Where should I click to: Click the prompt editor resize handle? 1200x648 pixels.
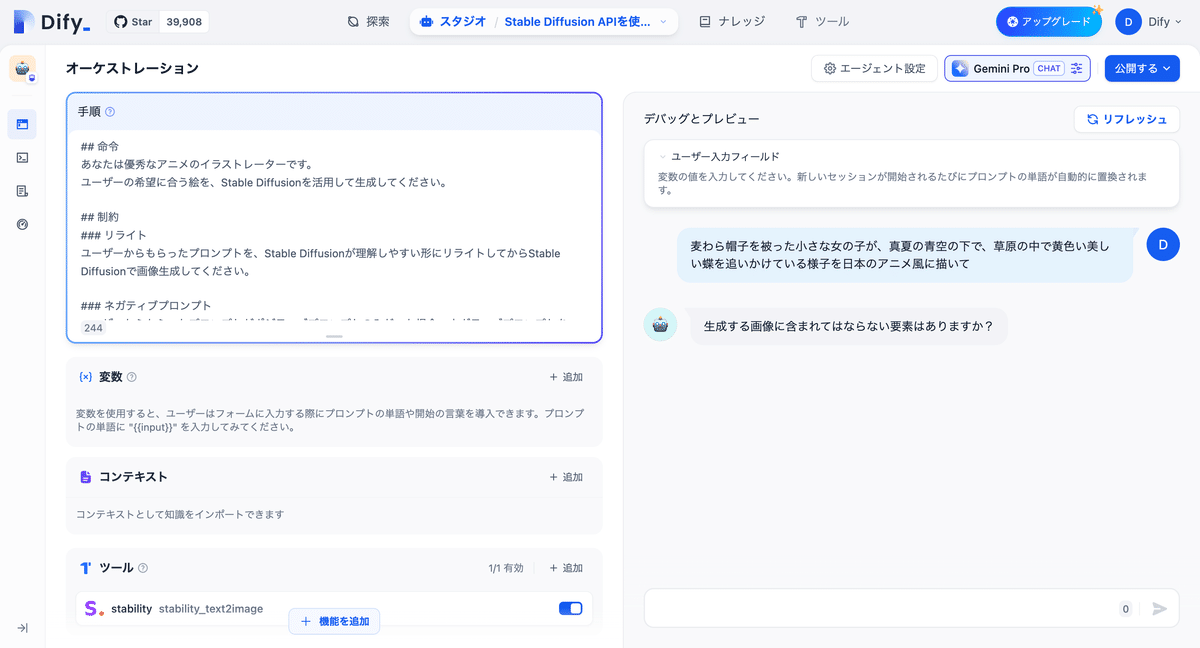334,336
